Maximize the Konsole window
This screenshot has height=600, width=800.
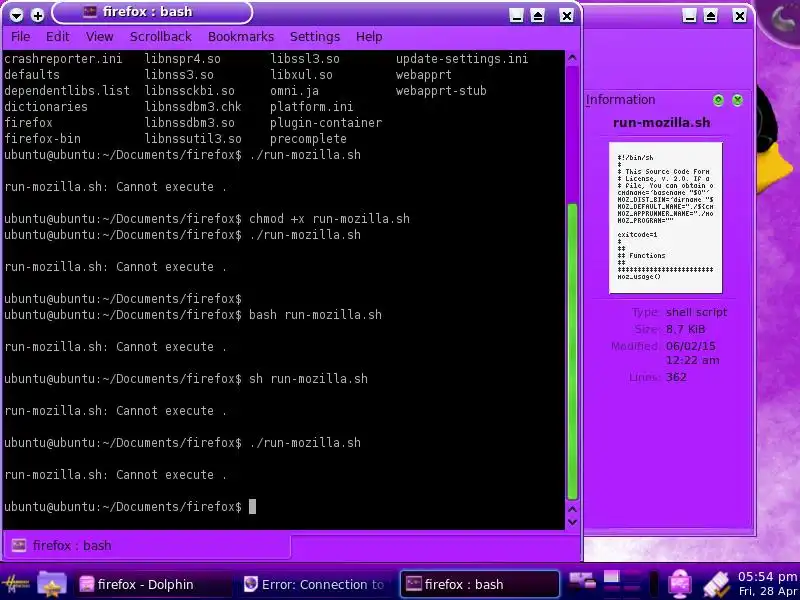point(537,15)
